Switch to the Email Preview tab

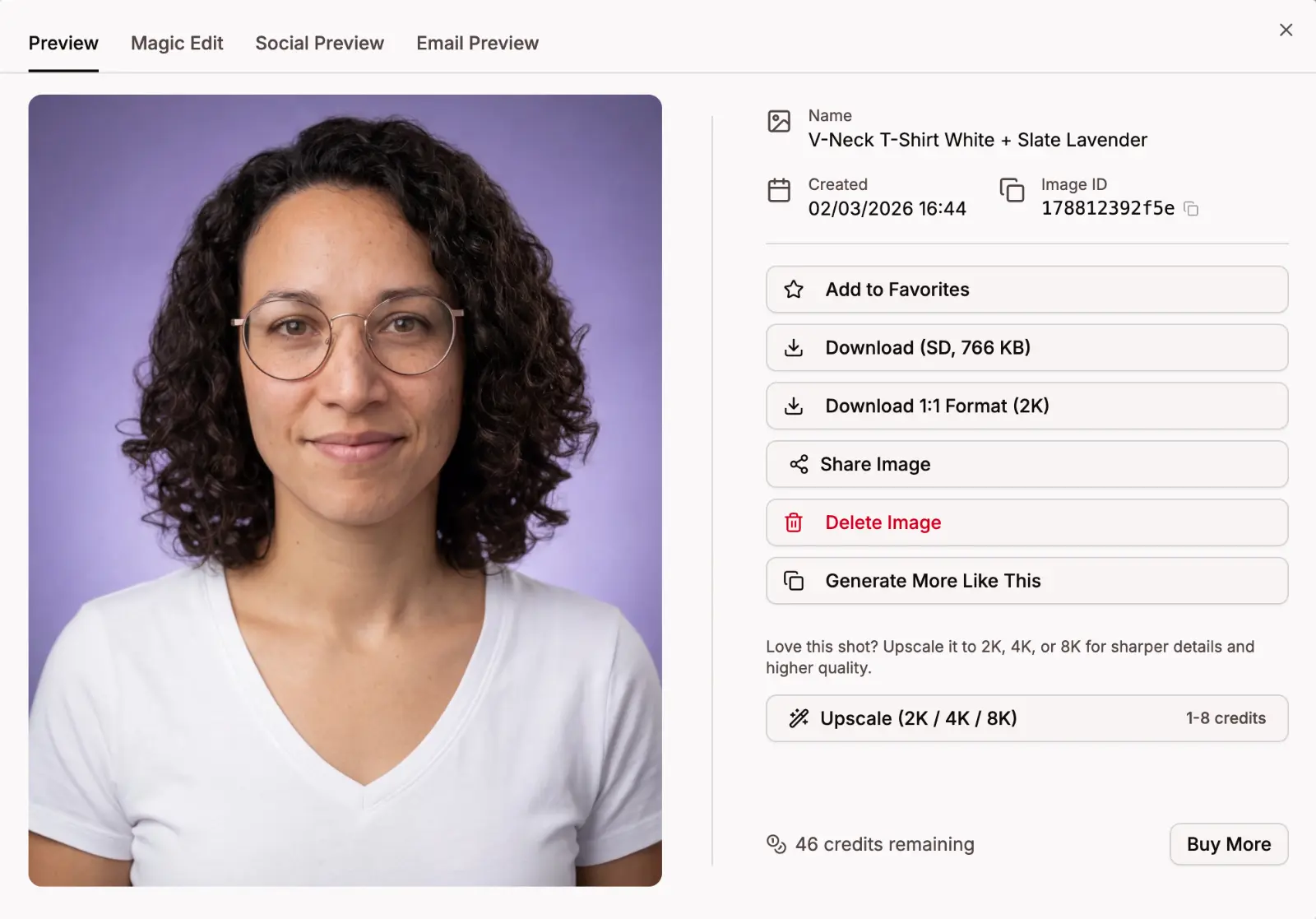pyautogui.click(x=477, y=43)
